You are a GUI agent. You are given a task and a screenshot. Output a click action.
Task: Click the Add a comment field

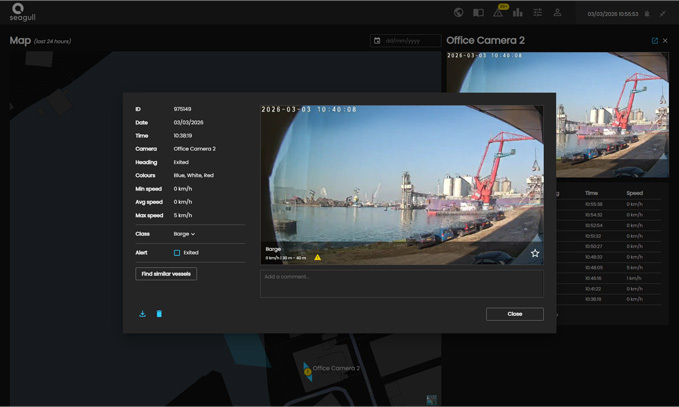(x=401, y=283)
